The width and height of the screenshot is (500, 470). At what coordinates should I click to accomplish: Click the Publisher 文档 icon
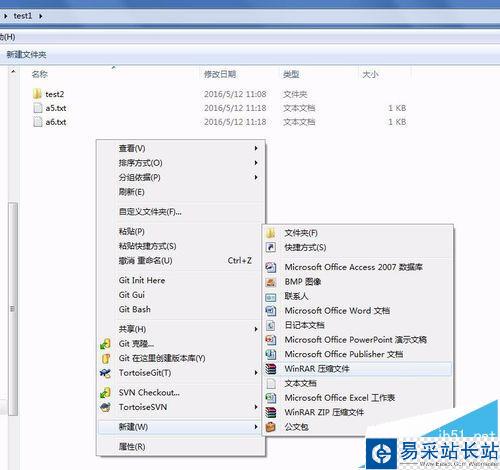[x=271, y=354]
